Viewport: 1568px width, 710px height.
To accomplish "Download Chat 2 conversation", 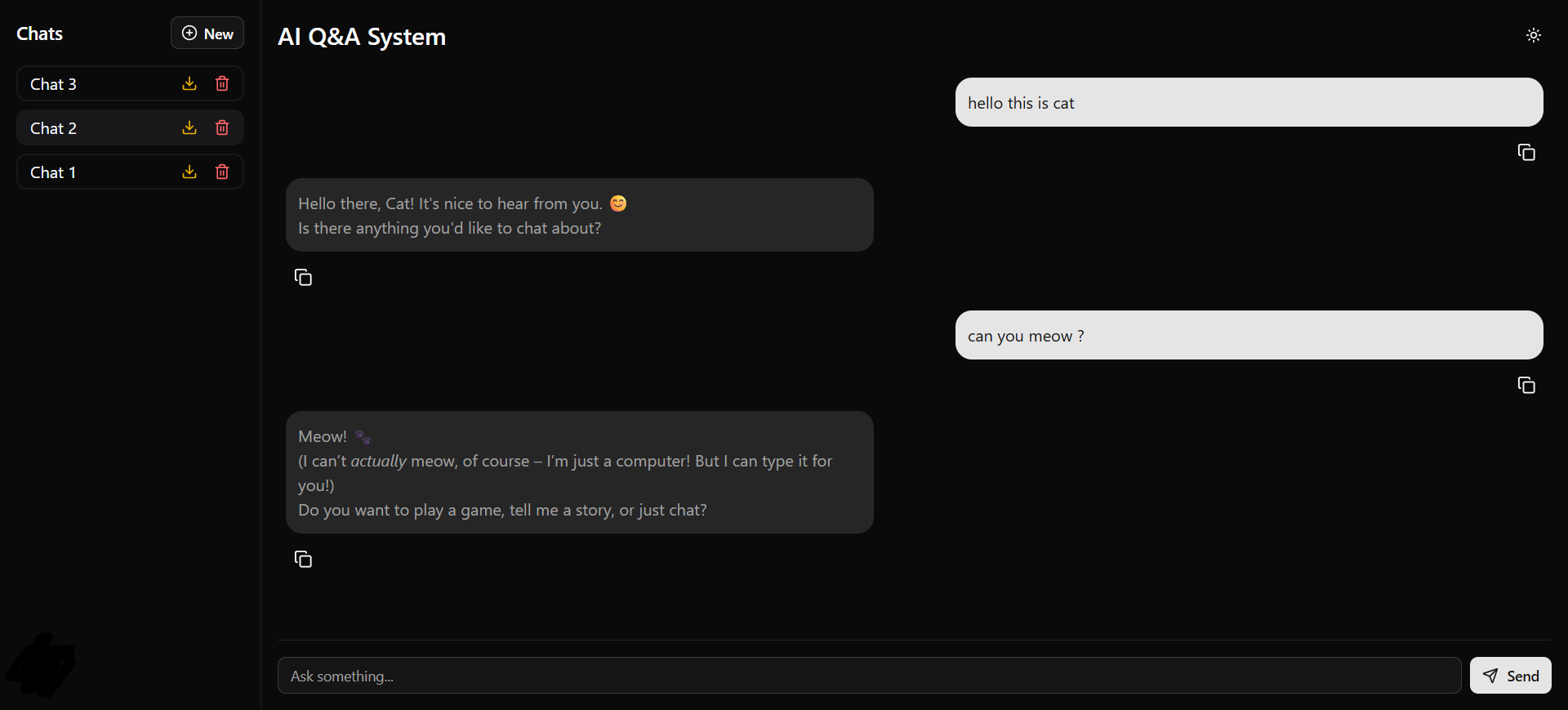I will [x=189, y=127].
